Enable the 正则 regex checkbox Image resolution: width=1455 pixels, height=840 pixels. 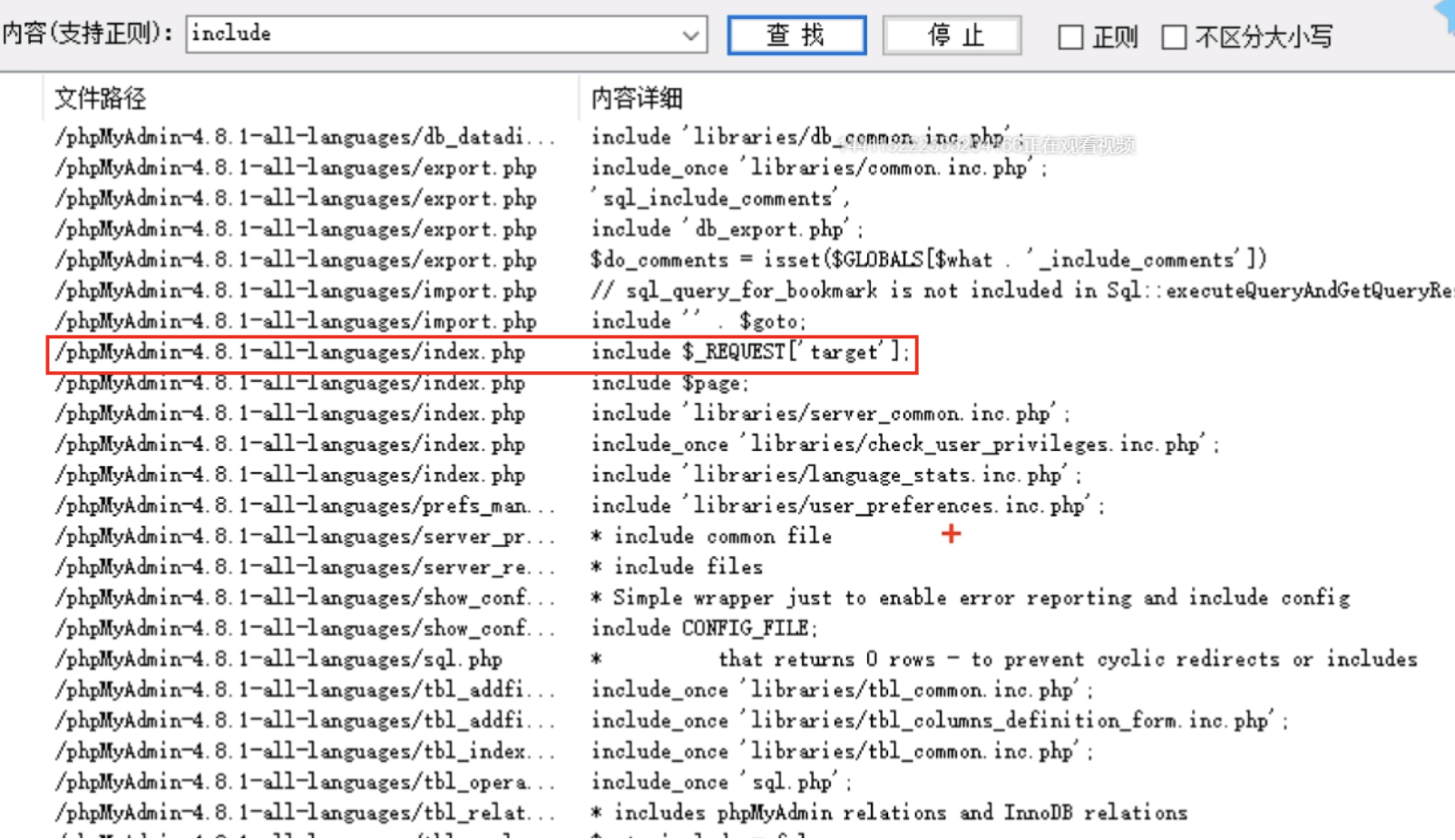point(1070,37)
